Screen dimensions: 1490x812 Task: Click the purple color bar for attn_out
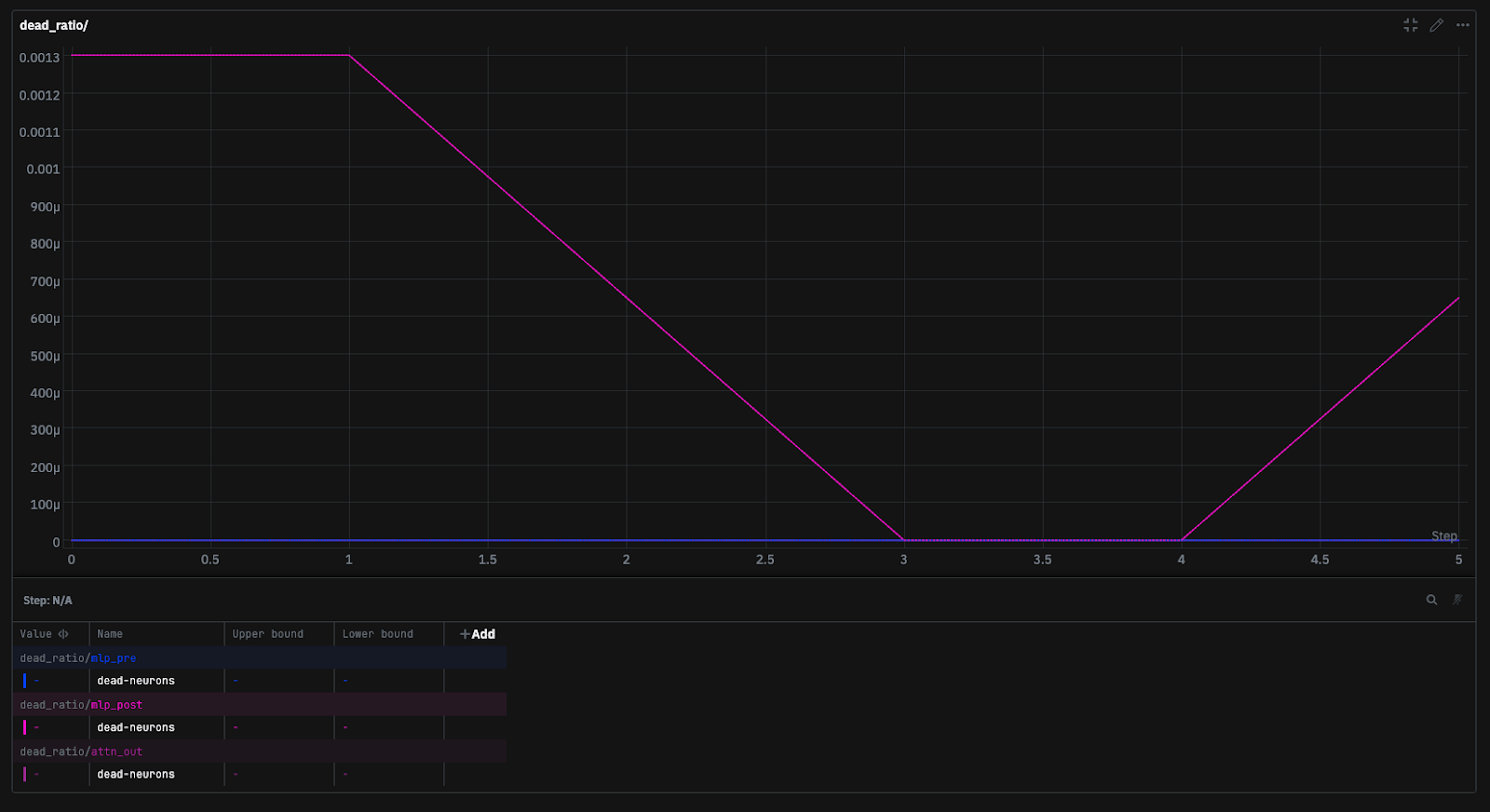point(24,774)
